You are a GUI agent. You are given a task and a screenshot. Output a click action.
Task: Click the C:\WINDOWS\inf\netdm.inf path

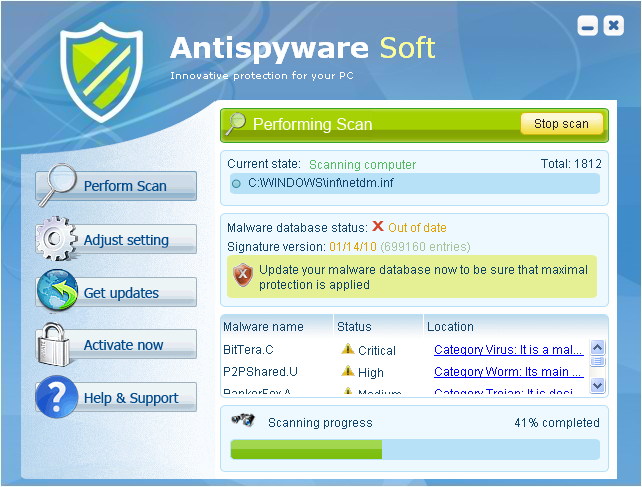click(x=321, y=183)
